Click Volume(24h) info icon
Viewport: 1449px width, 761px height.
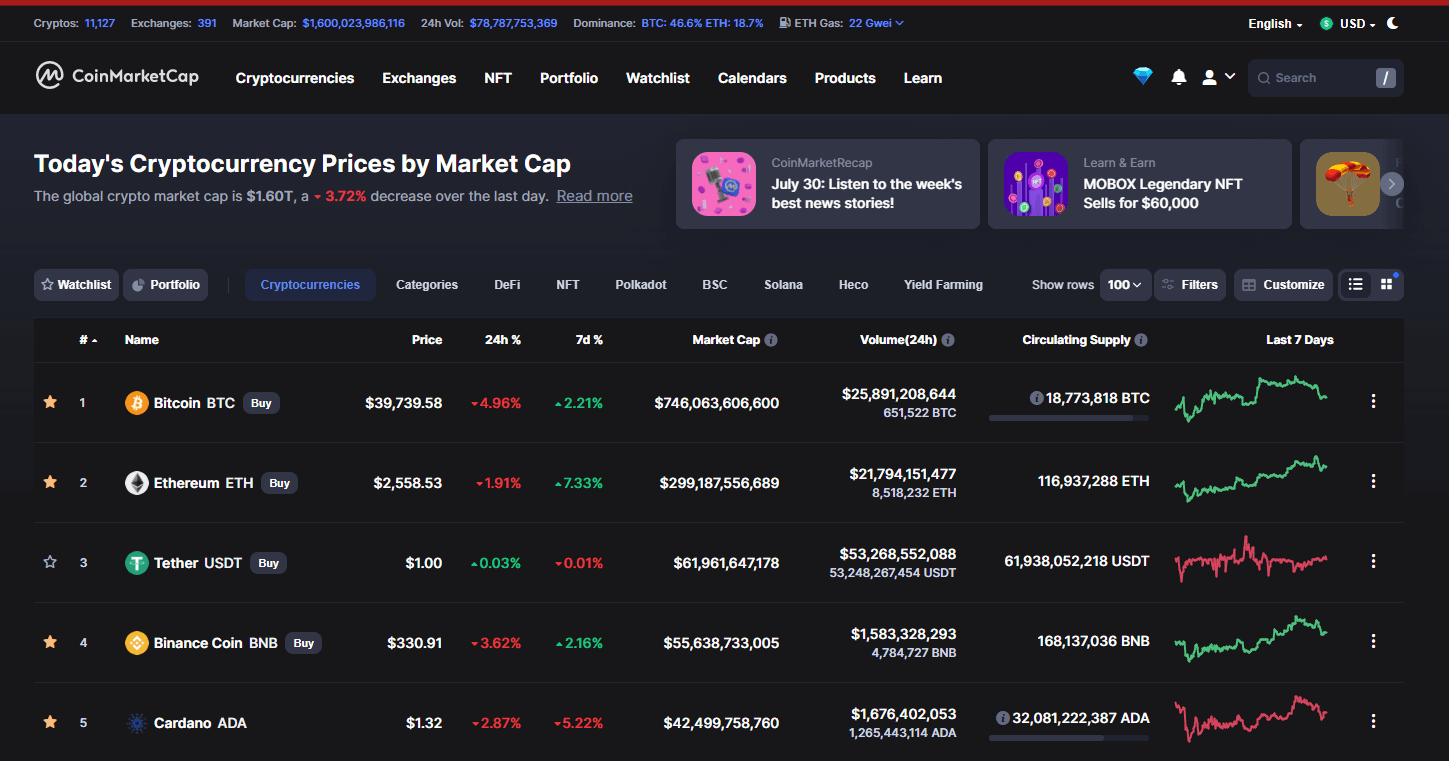(948, 340)
